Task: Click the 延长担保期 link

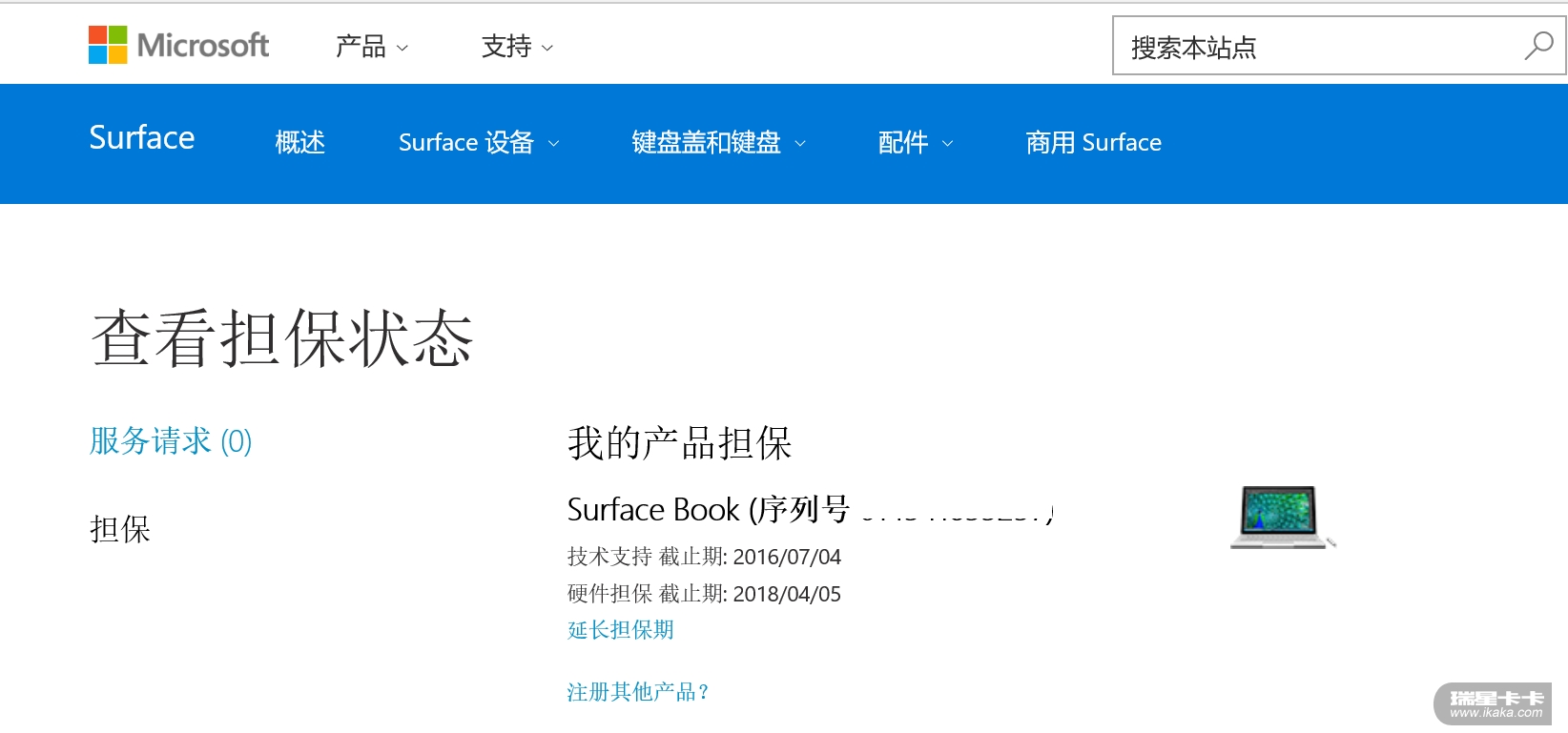Action: (621, 630)
